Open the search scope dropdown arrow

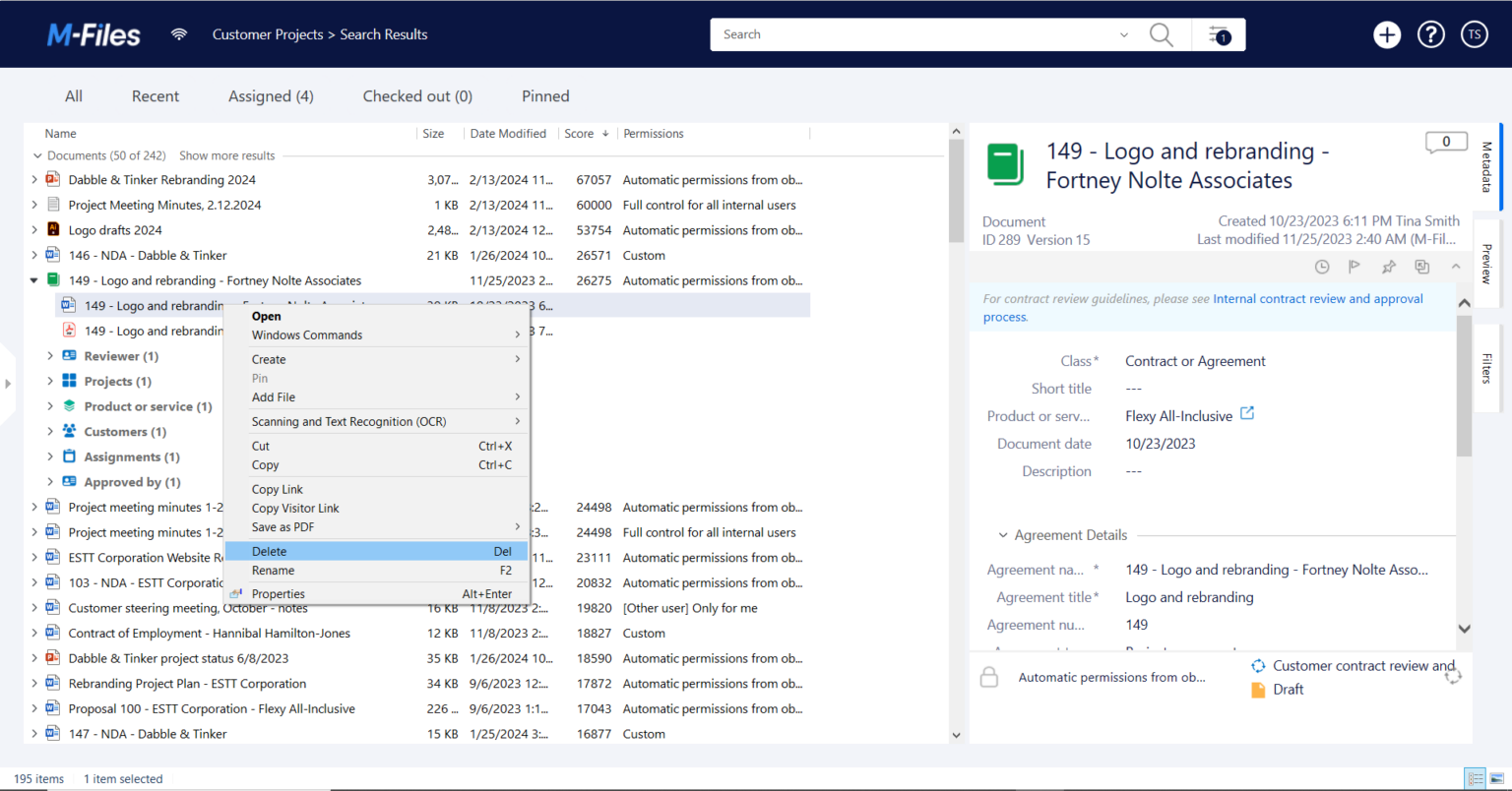pyautogui.click(x=1124, y=33)
